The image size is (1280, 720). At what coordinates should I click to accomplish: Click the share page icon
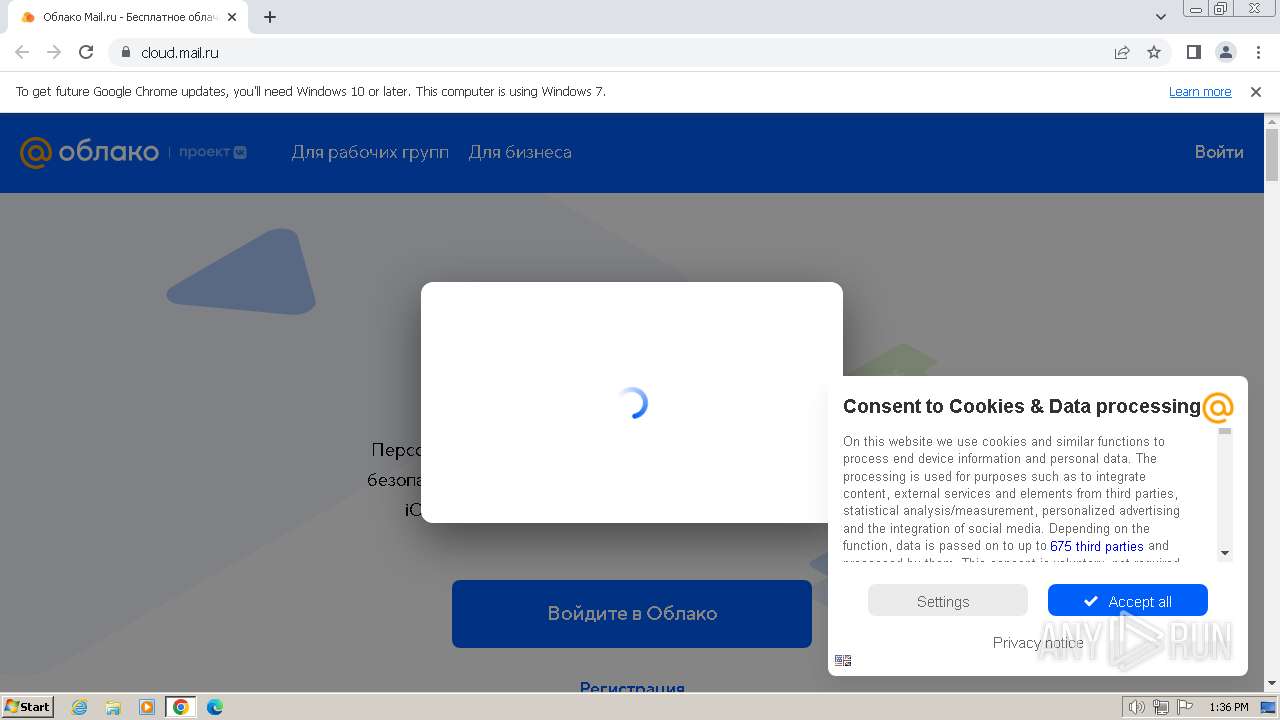click(1122, 52)
